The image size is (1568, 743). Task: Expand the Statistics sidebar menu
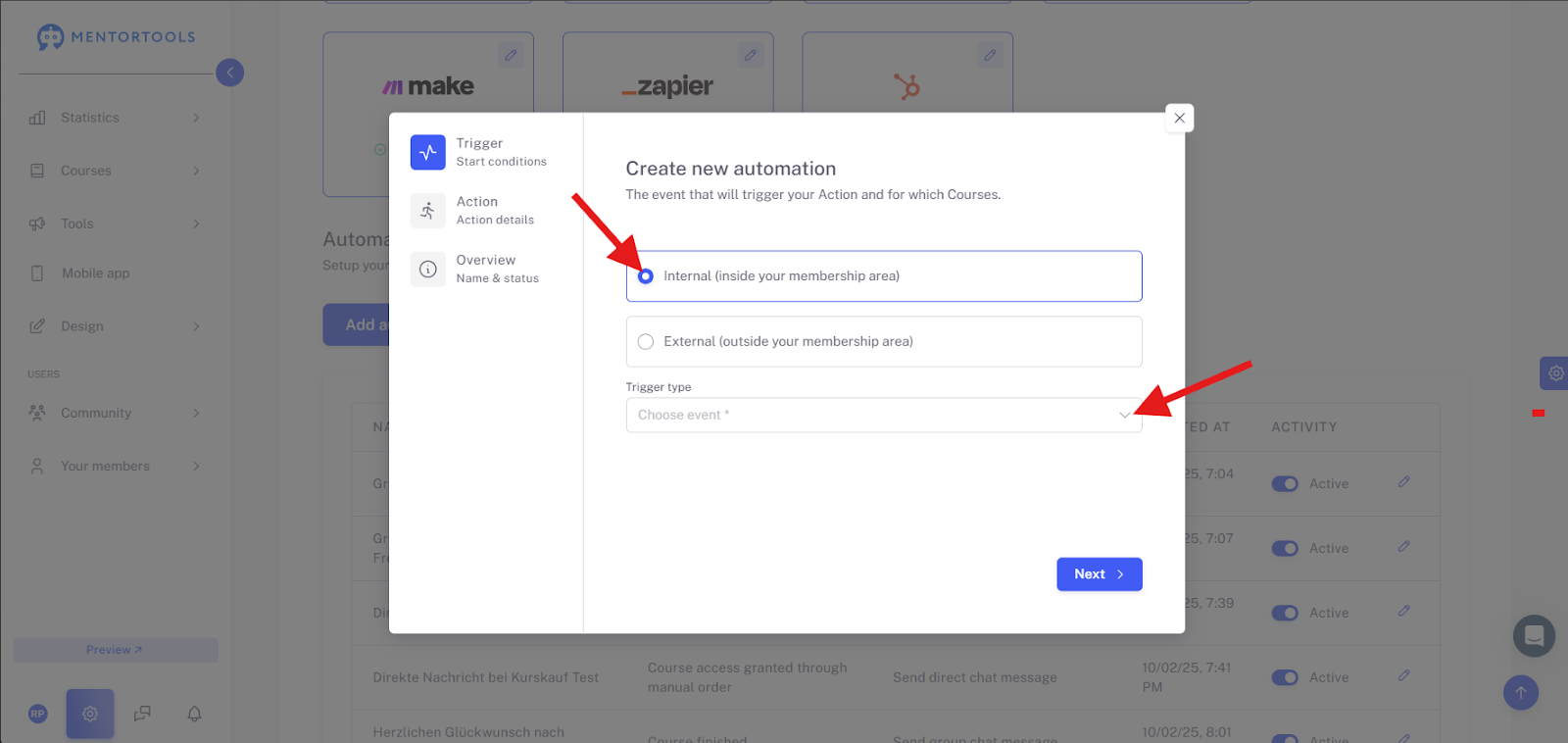[116, 118]
